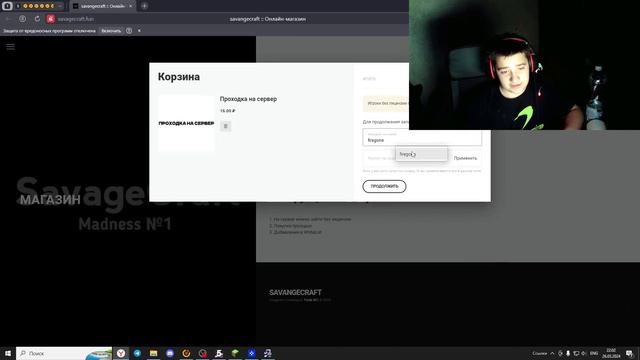This screenshot has width=640, height=360.
Task: Open the pinned tab with yellow circles
Action: pyautogui.click(x=39, y=6)
